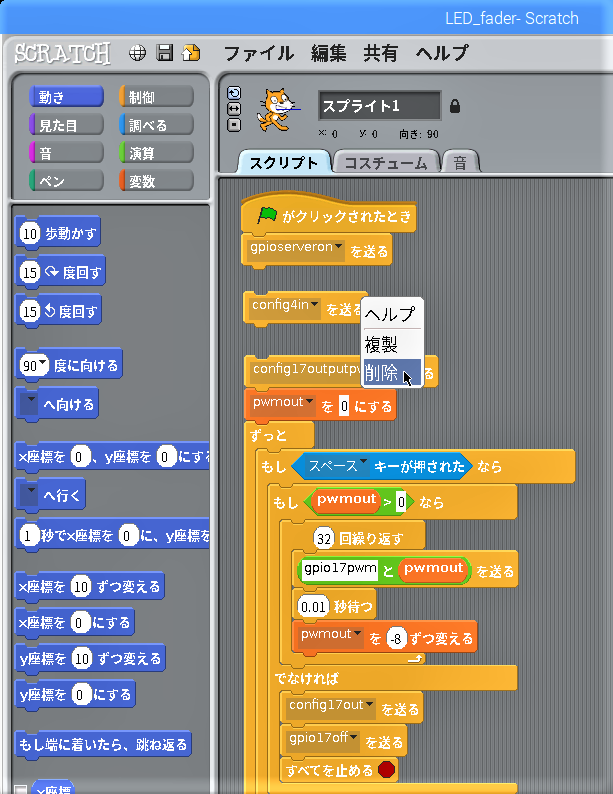Select the 音 block category button
This screenshot has width=613, height=794.
[x=66, y=153]
